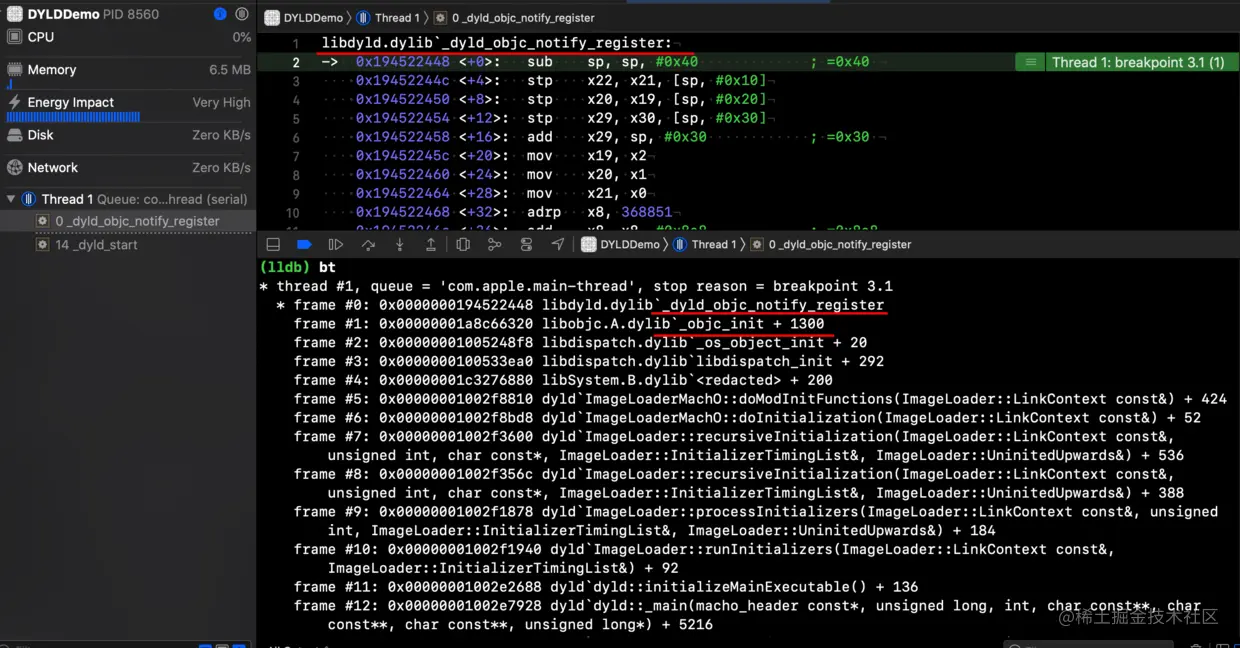Click frame #11 initializeMainExecutable line
This screenshot has height=648, width=1240.
tap(606, 587)
